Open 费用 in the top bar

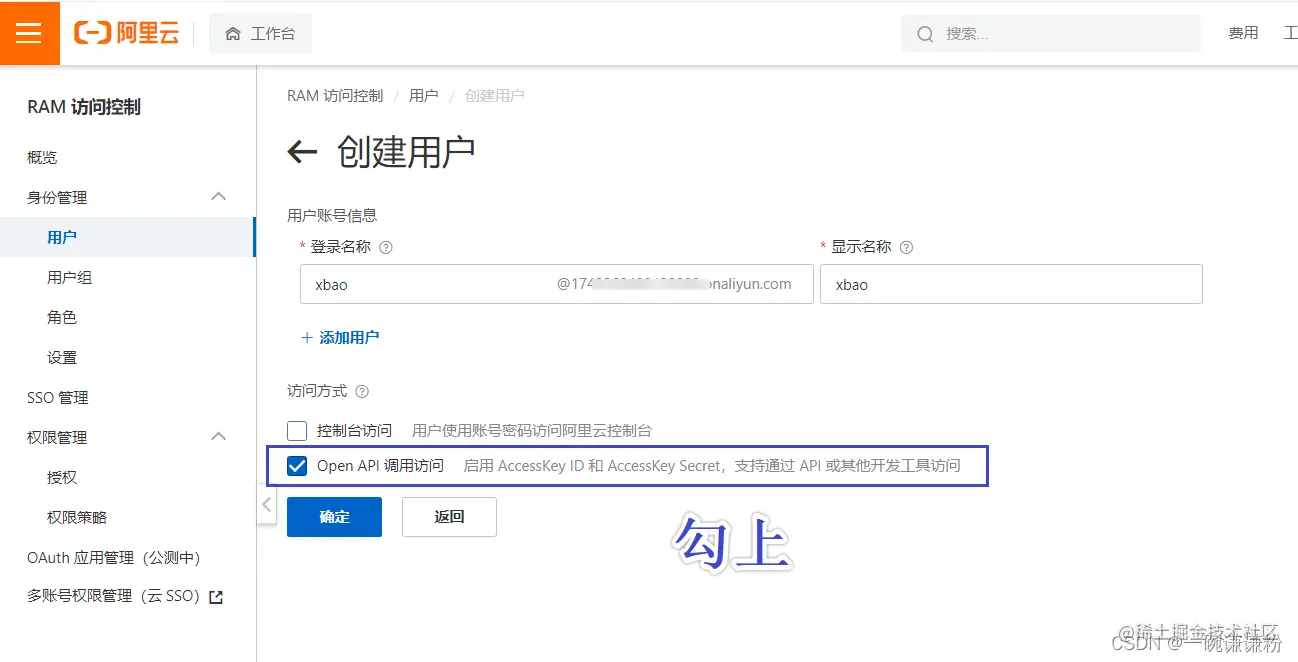pyautogui.click(x=1243, y=33)
